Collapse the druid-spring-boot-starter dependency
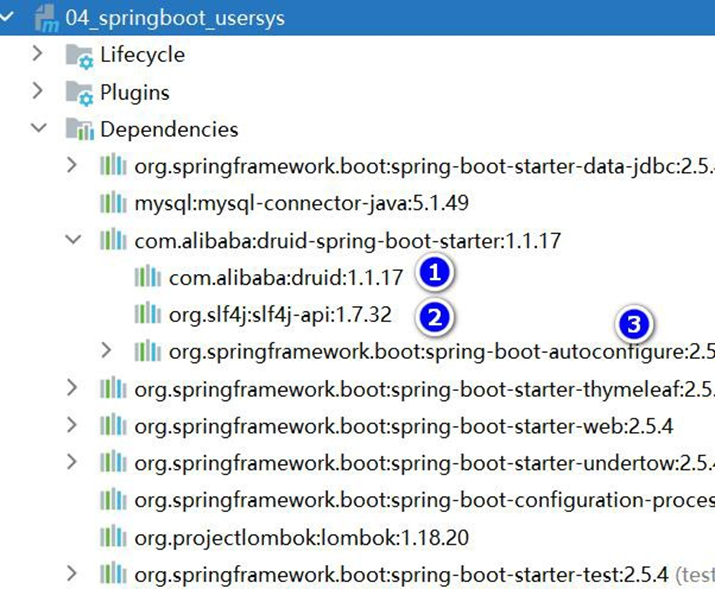 tap(72, 240)
